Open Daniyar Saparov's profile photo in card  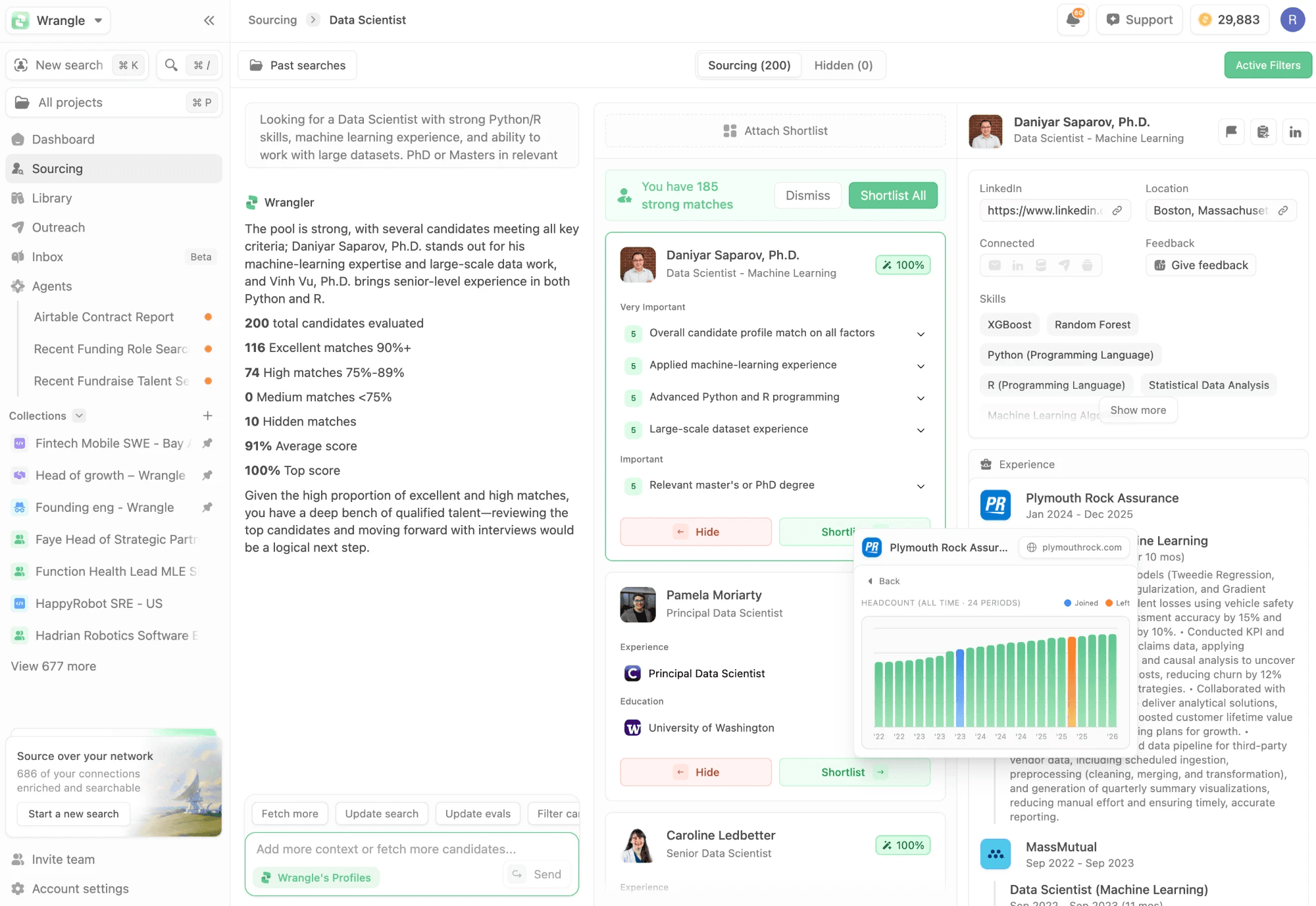pyautogui.click(x=638, y=264)
